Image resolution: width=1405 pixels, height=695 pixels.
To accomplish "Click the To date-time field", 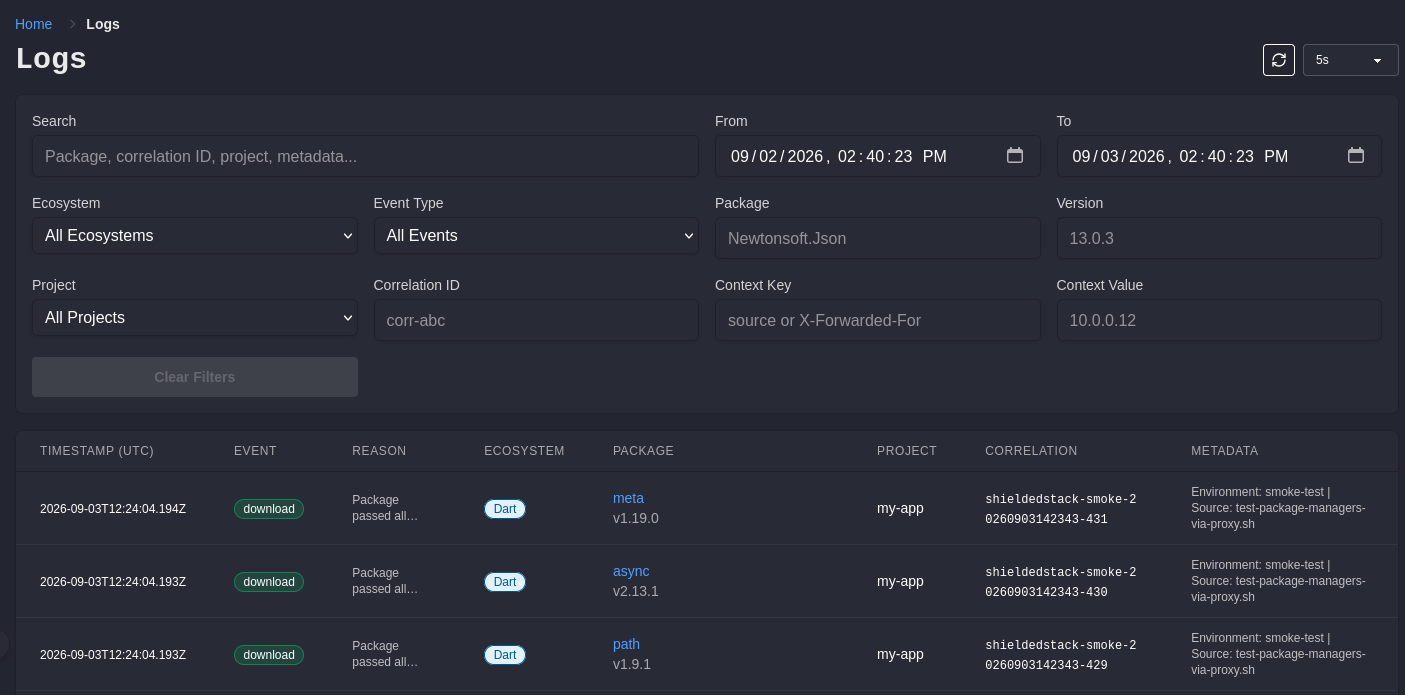I will [1219, 156].
